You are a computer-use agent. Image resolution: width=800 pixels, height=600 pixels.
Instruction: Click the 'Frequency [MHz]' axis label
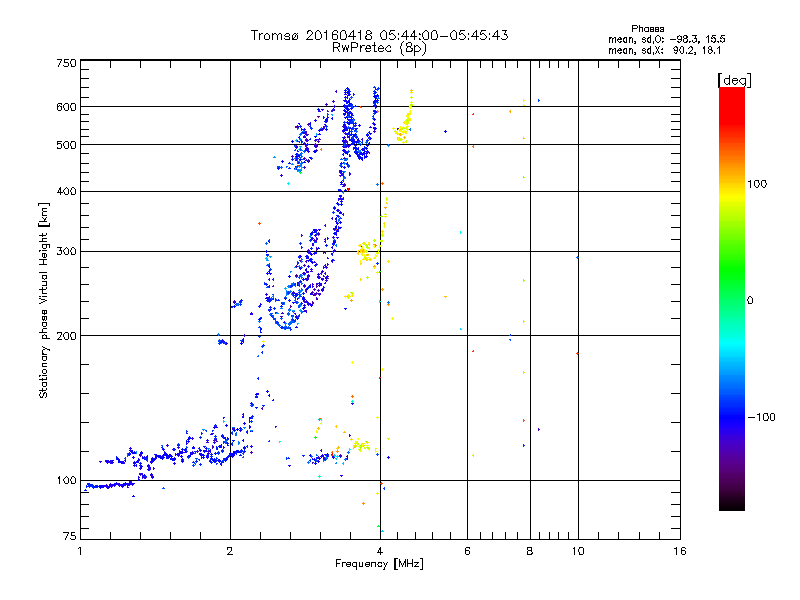pos(379,564)
